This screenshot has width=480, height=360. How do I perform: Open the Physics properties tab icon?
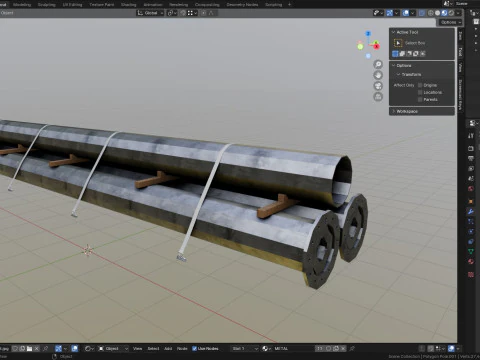click(x=471, y=231)
